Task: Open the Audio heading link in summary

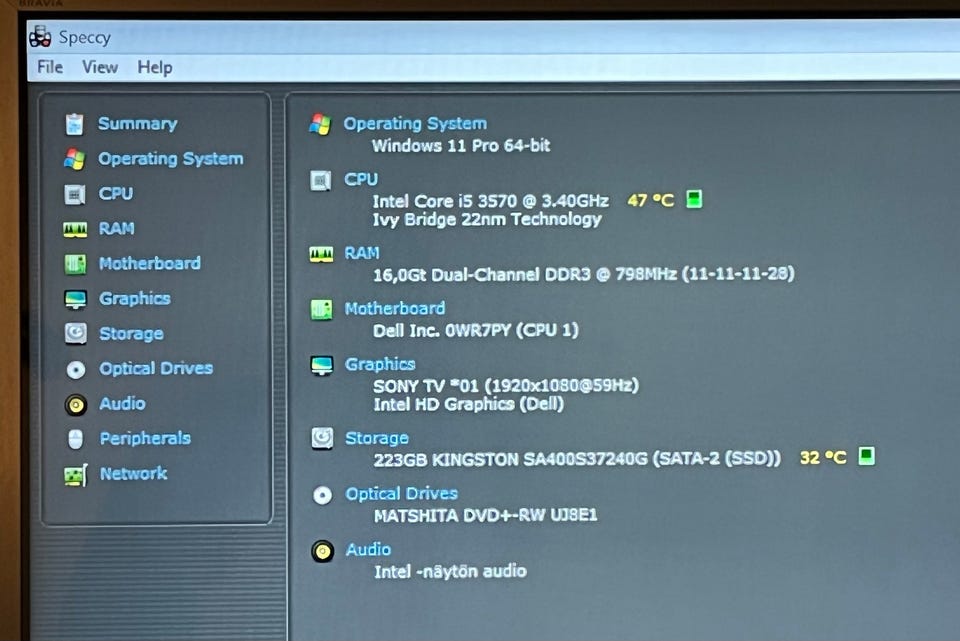Action: click(x=368, y=549)
